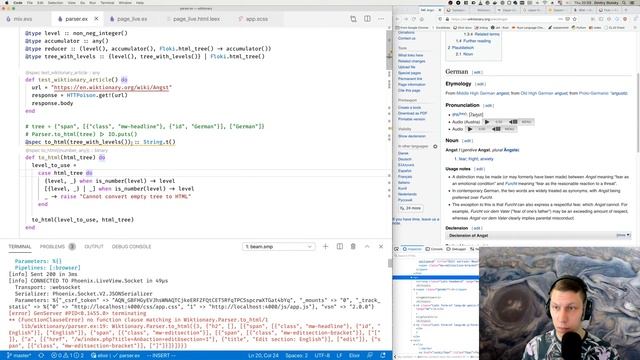Select the Inspector tab in devtools
The height and width of the screenshot is (360, 640).
[x=412, y=249]
